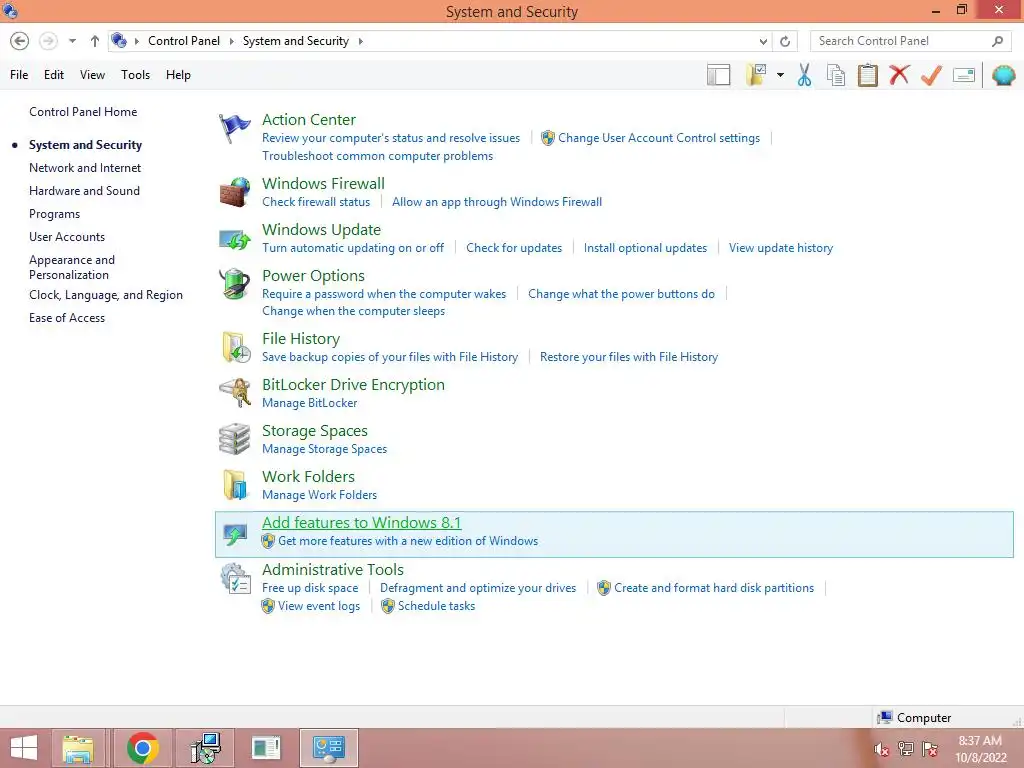Expand the arrow after Control Panel breadcrumb
The width and height of the screenshot is (1024, 768).
pos(231,41)
